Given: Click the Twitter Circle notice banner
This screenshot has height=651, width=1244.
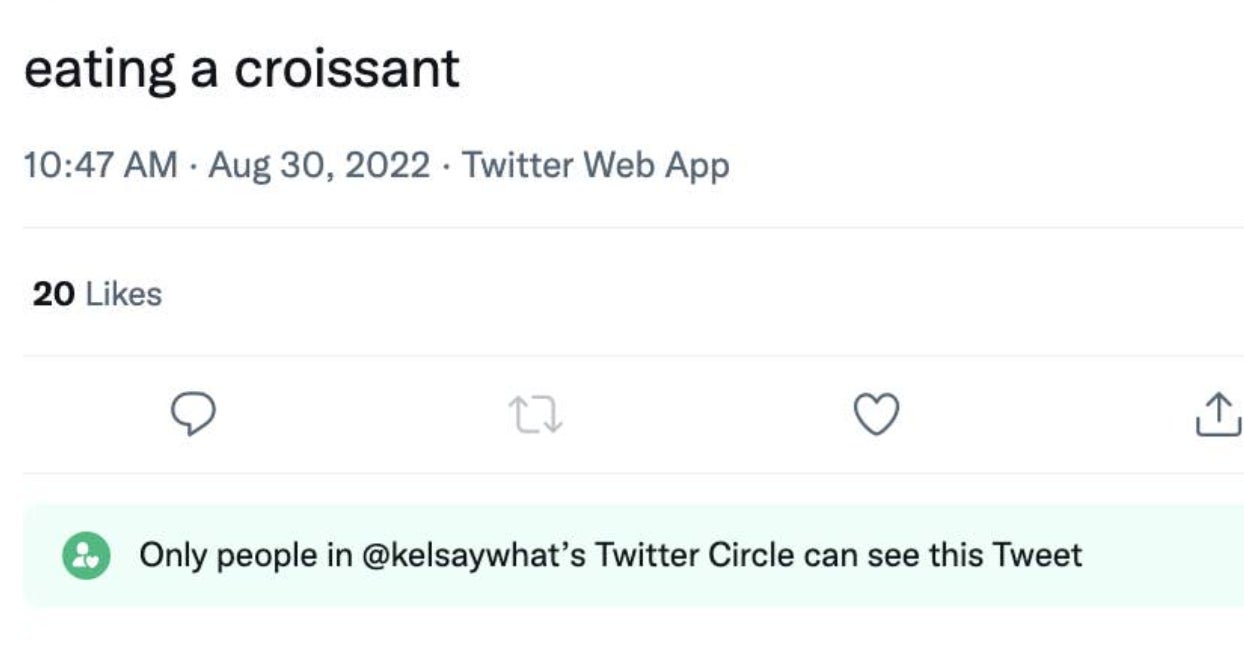Looking at the screenshot, I should click(x=633, y=555).
